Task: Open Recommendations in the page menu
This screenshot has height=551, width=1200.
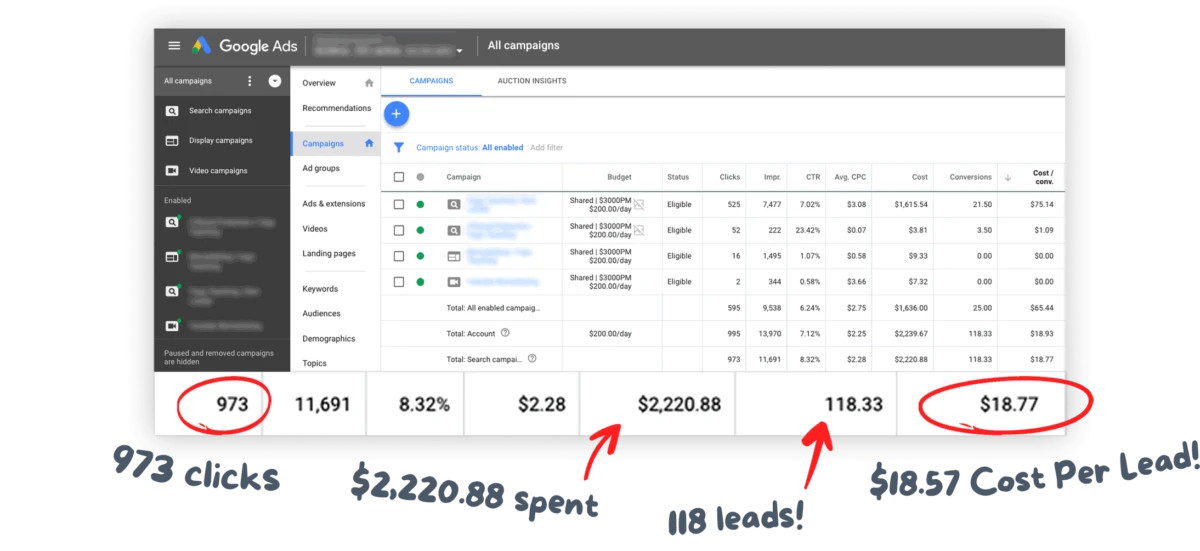Action: coord(337,108)
